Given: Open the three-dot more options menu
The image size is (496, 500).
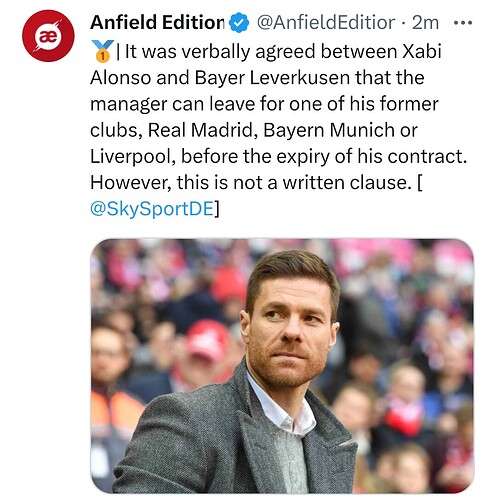Looking at the screenshot, I should 463,23.
